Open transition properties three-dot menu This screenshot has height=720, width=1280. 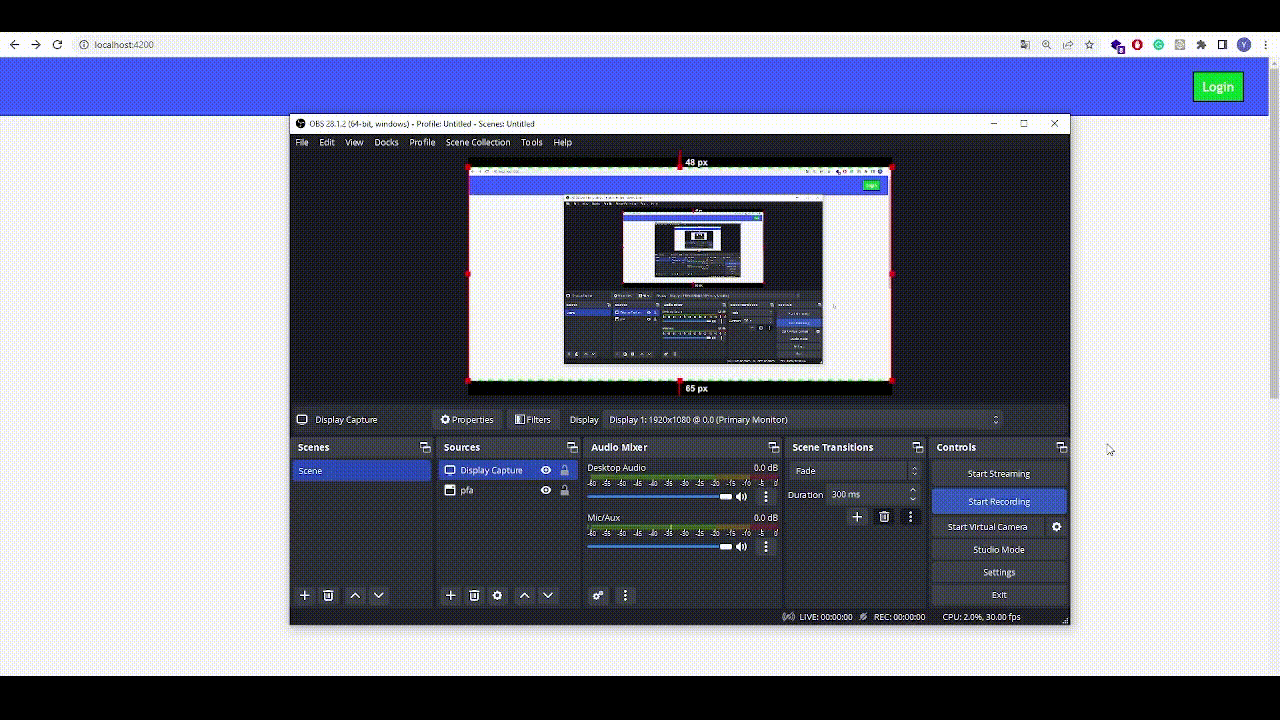click(x=910, y=516)
